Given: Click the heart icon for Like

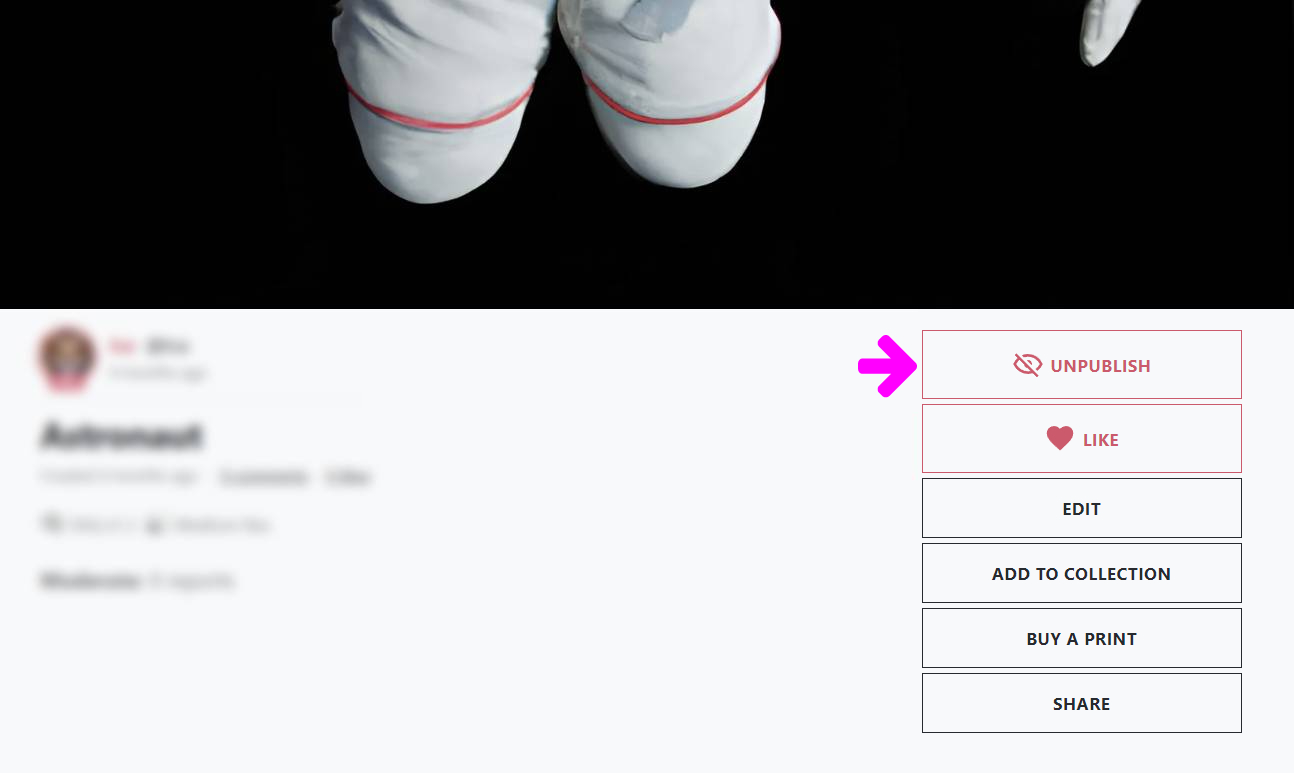Looking at the screenshot, I should [x=1060, y=438].
